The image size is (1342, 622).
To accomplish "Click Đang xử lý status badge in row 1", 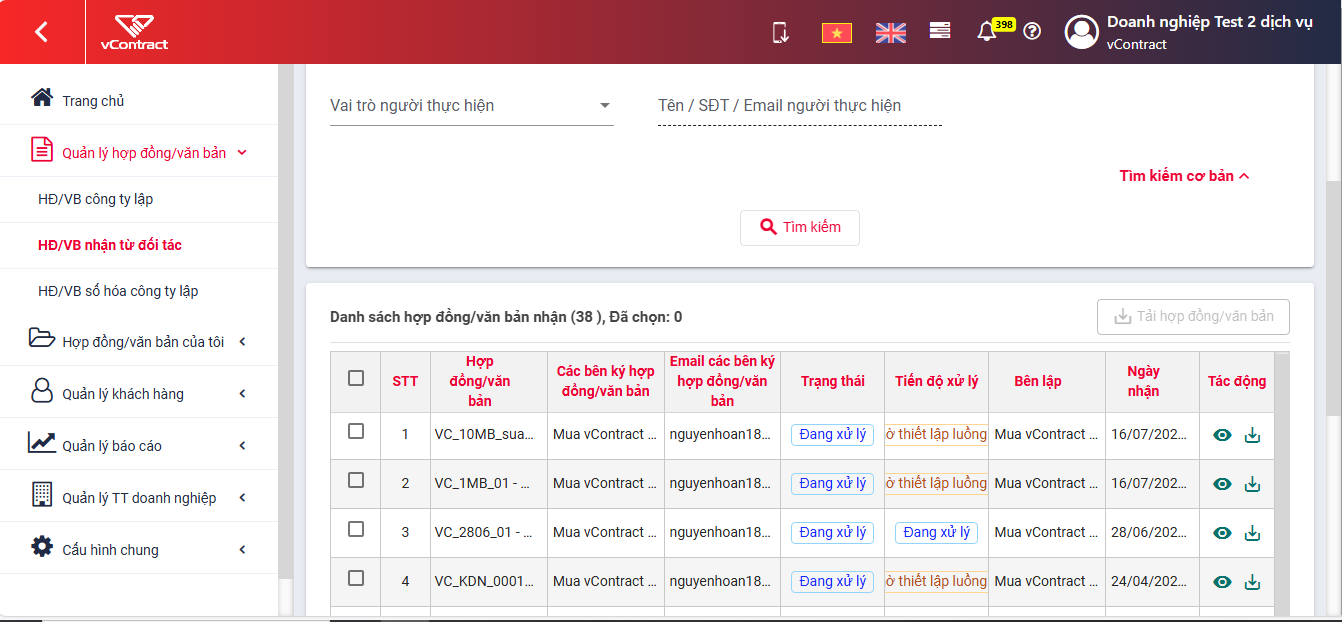I will click(832, 434).
